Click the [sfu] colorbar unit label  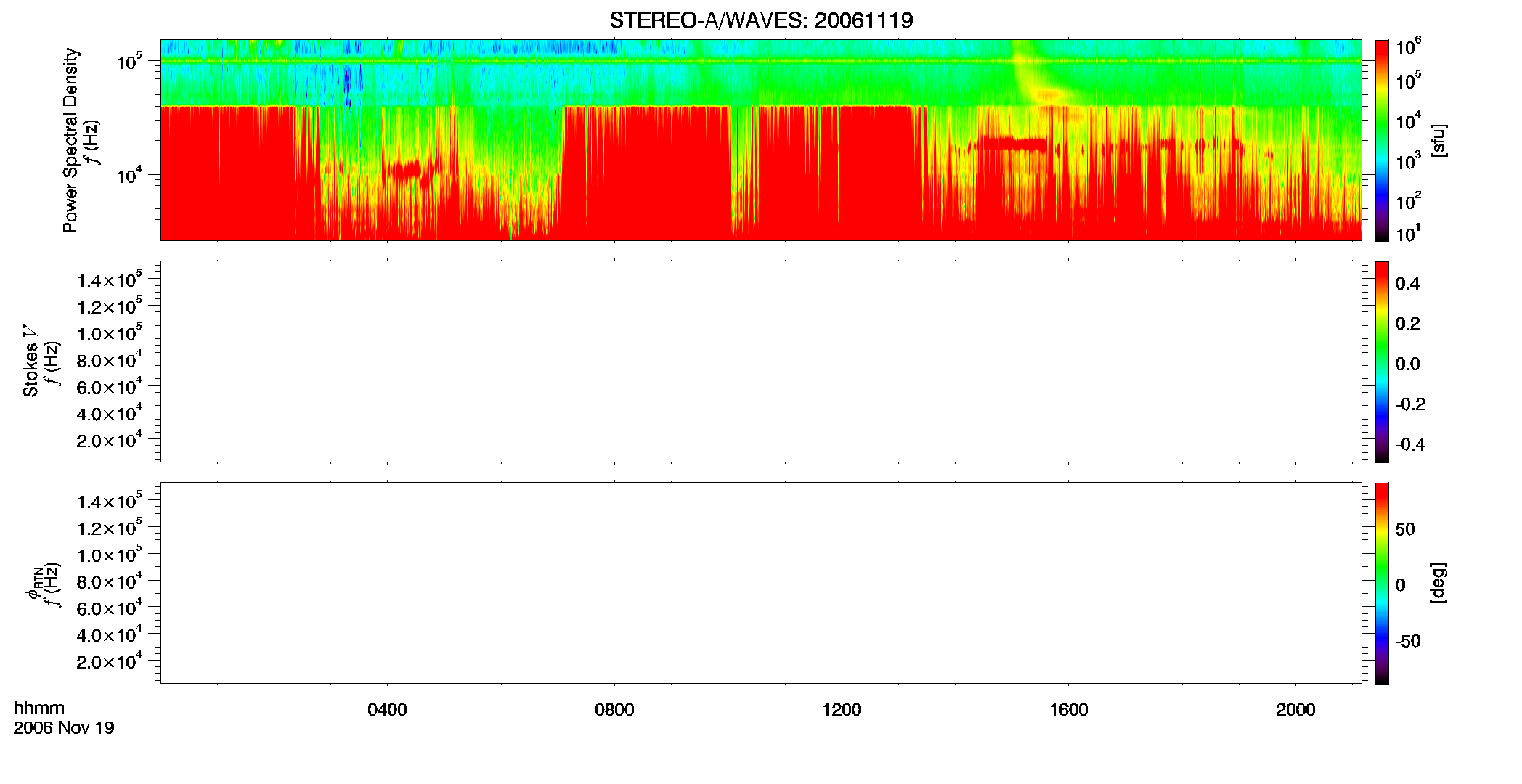[x=1438, y=140]
